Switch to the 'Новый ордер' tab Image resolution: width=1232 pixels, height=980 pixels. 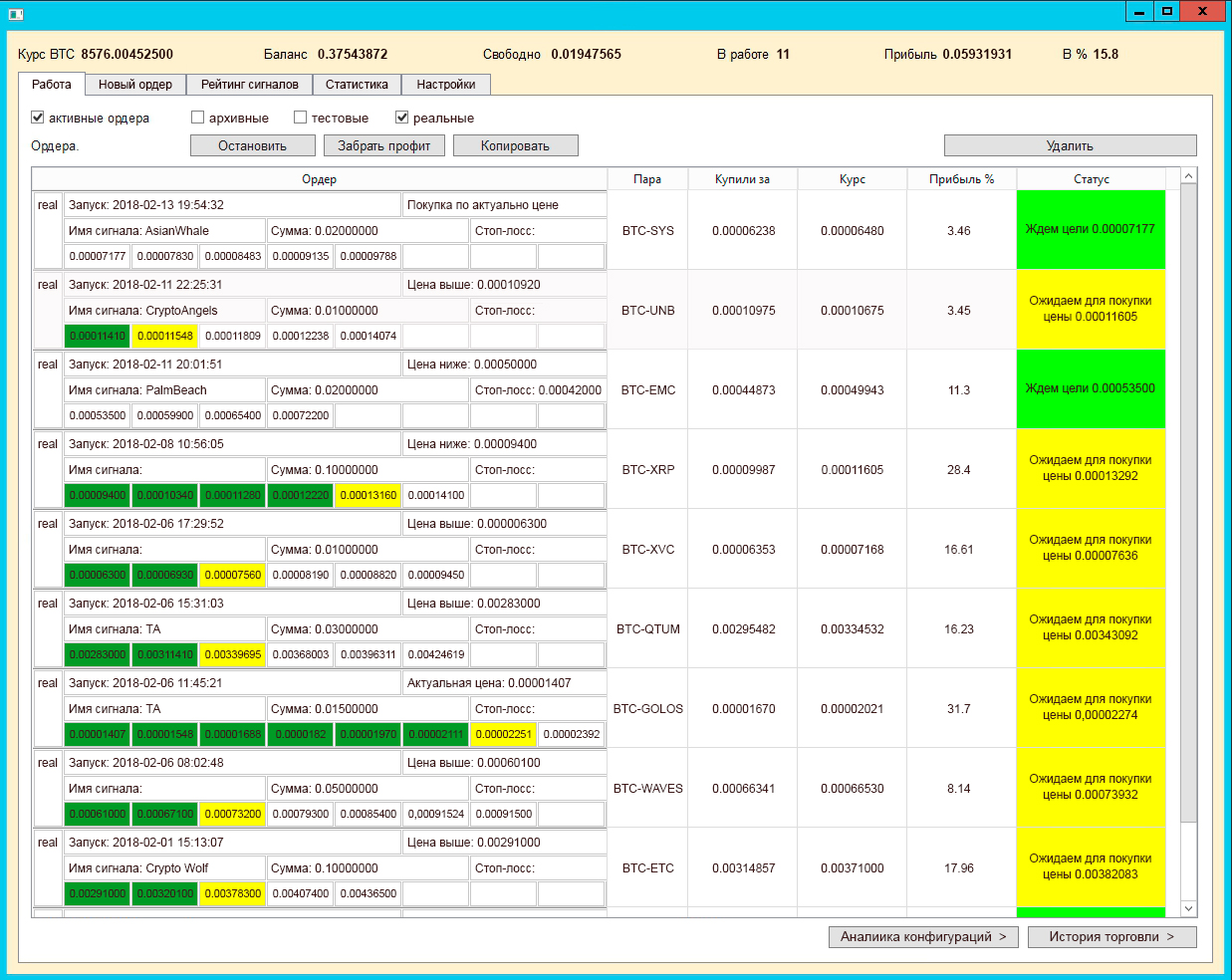135,85
